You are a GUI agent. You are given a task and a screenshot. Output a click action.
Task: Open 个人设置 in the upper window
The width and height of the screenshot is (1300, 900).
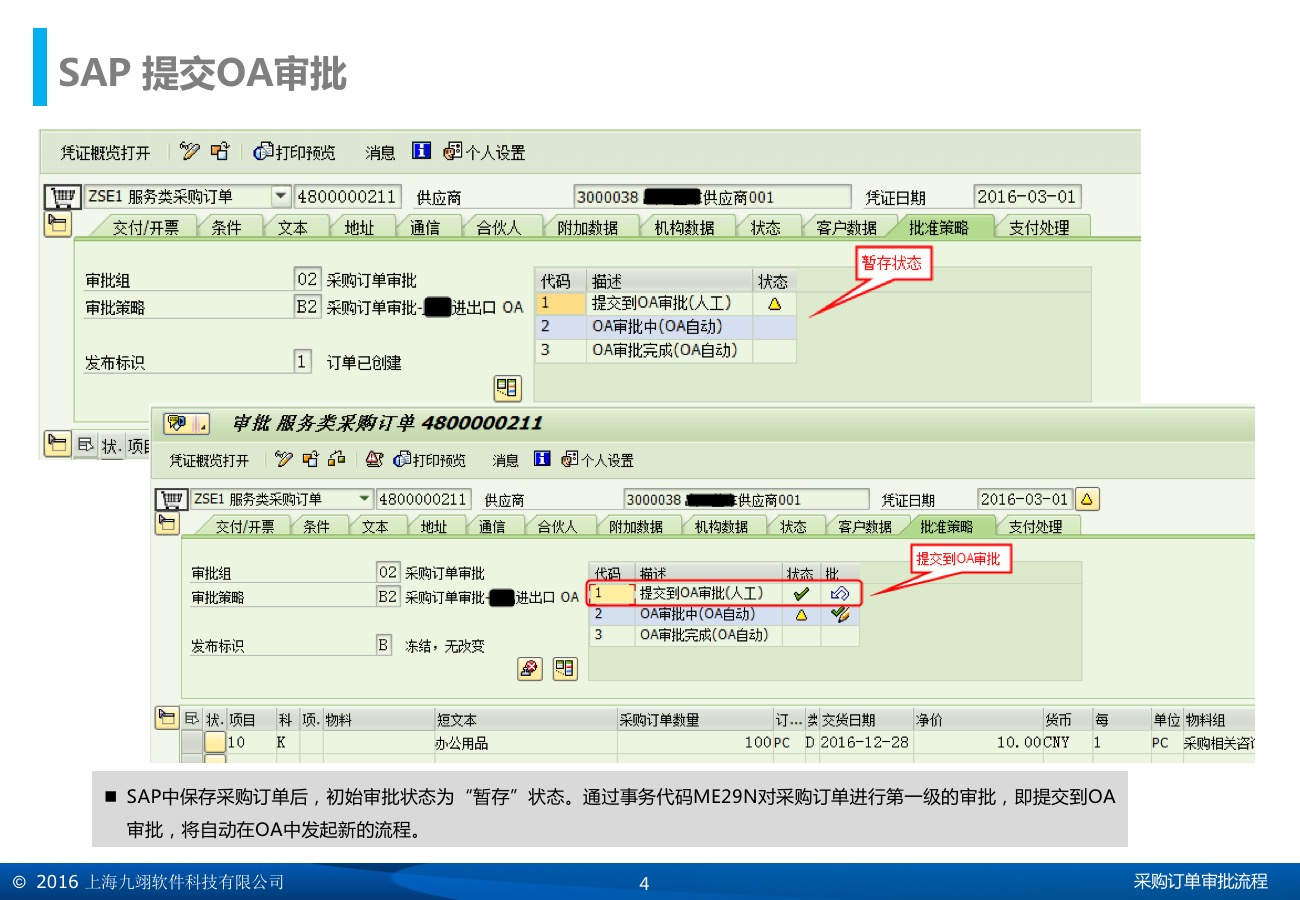(x=485, y=152)
